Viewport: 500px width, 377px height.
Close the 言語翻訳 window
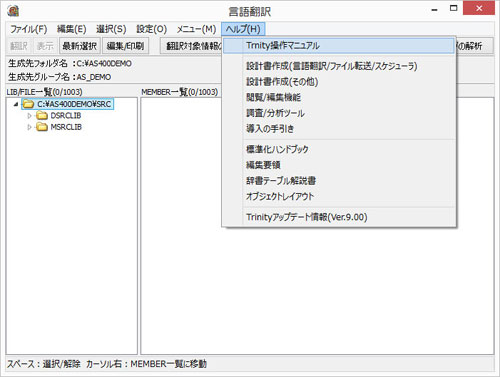click(479, 9)
